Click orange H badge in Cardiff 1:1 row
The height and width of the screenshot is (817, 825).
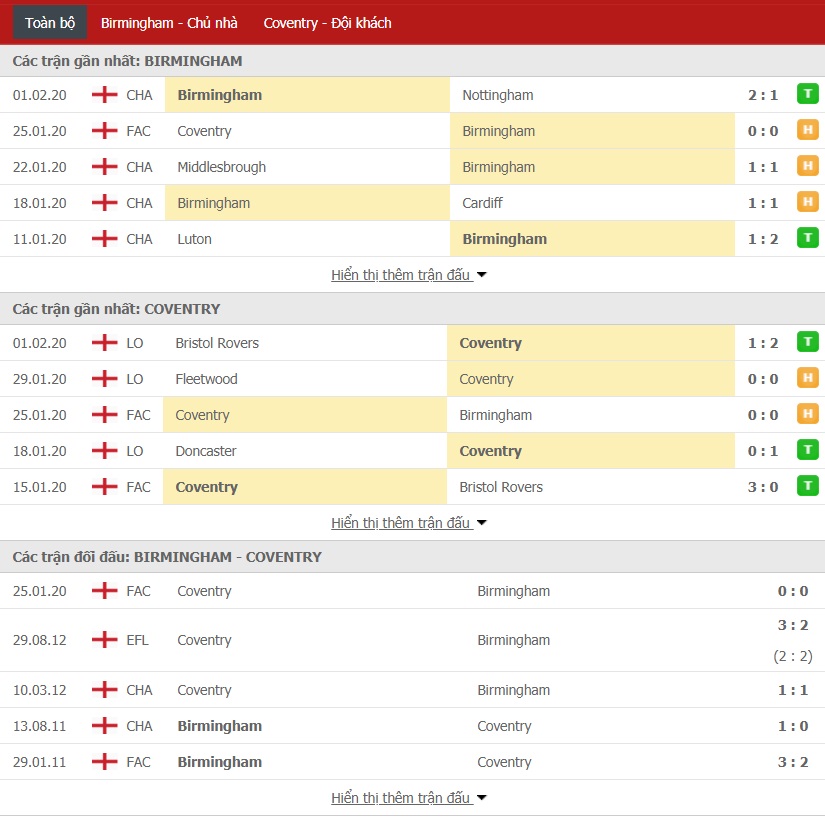tap(807, 202)
